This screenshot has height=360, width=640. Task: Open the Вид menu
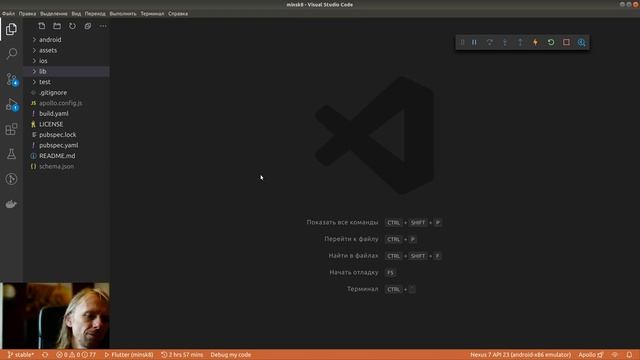pyautogui.click(x=76, y=13)
